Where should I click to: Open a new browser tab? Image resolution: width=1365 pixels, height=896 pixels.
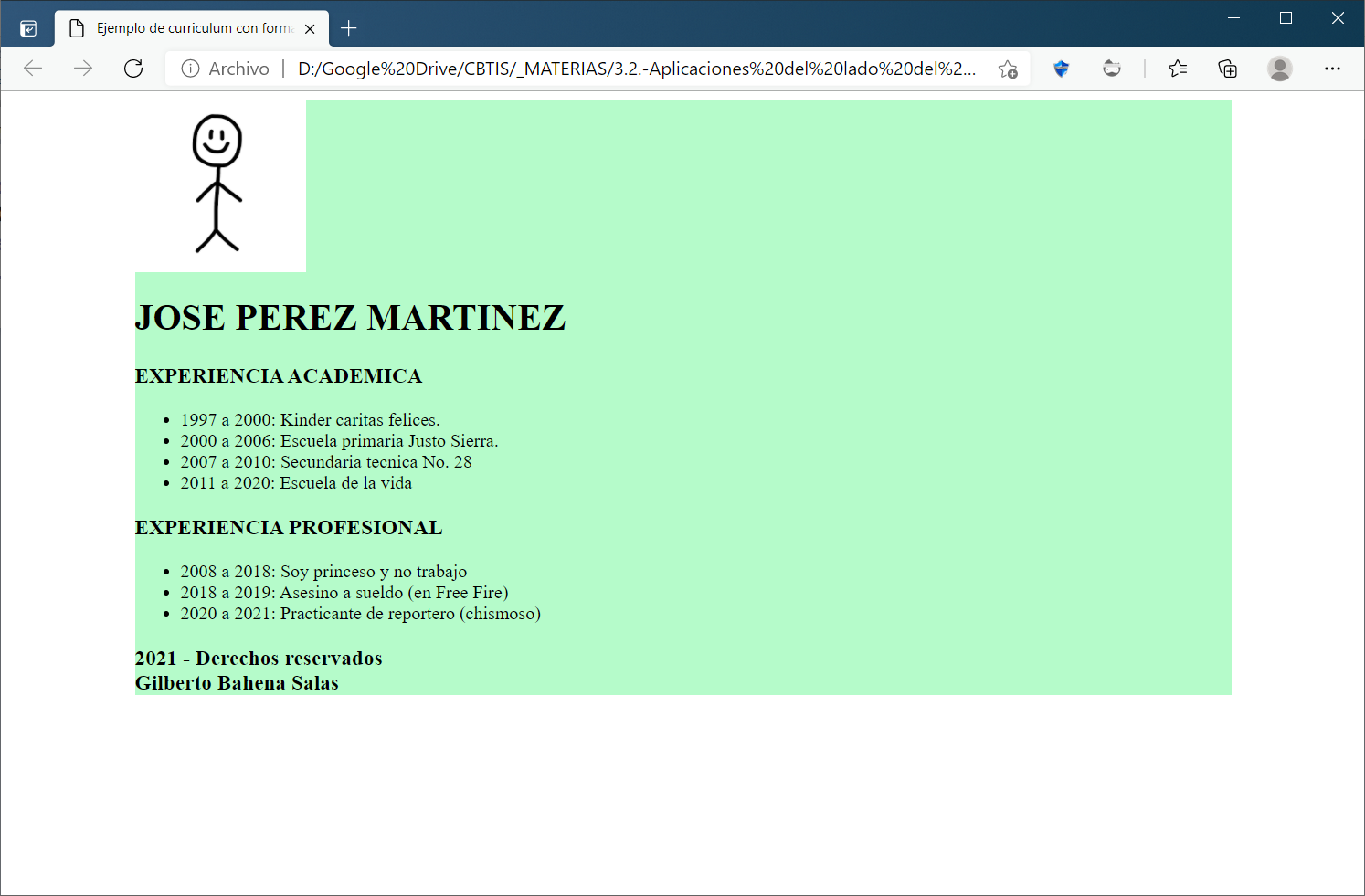tap(349, 28)
